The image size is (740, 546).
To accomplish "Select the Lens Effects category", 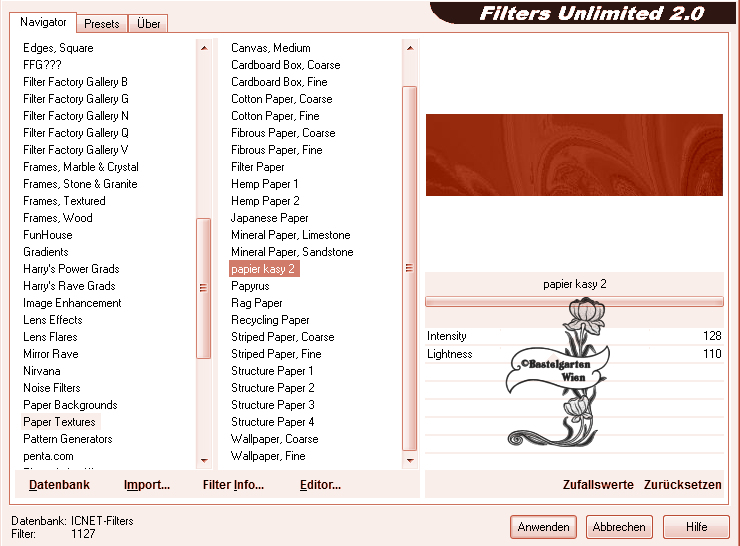I will tap(53, 319).
